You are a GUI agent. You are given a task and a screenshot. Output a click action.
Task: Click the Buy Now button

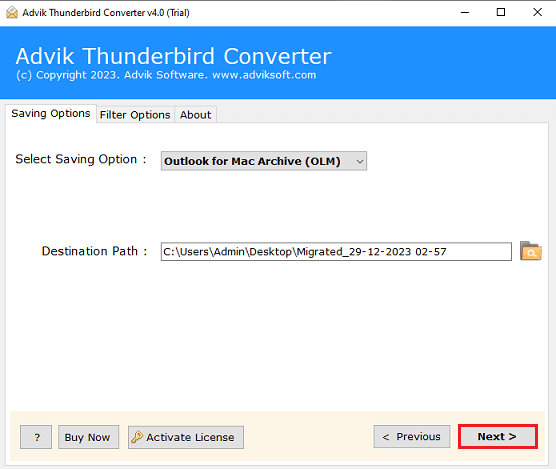coord(88,437)
